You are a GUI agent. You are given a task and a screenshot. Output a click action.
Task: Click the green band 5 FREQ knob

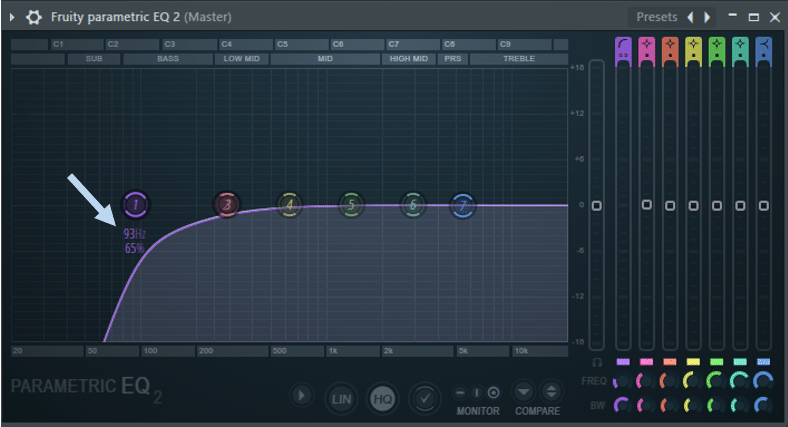pos(715,381)
